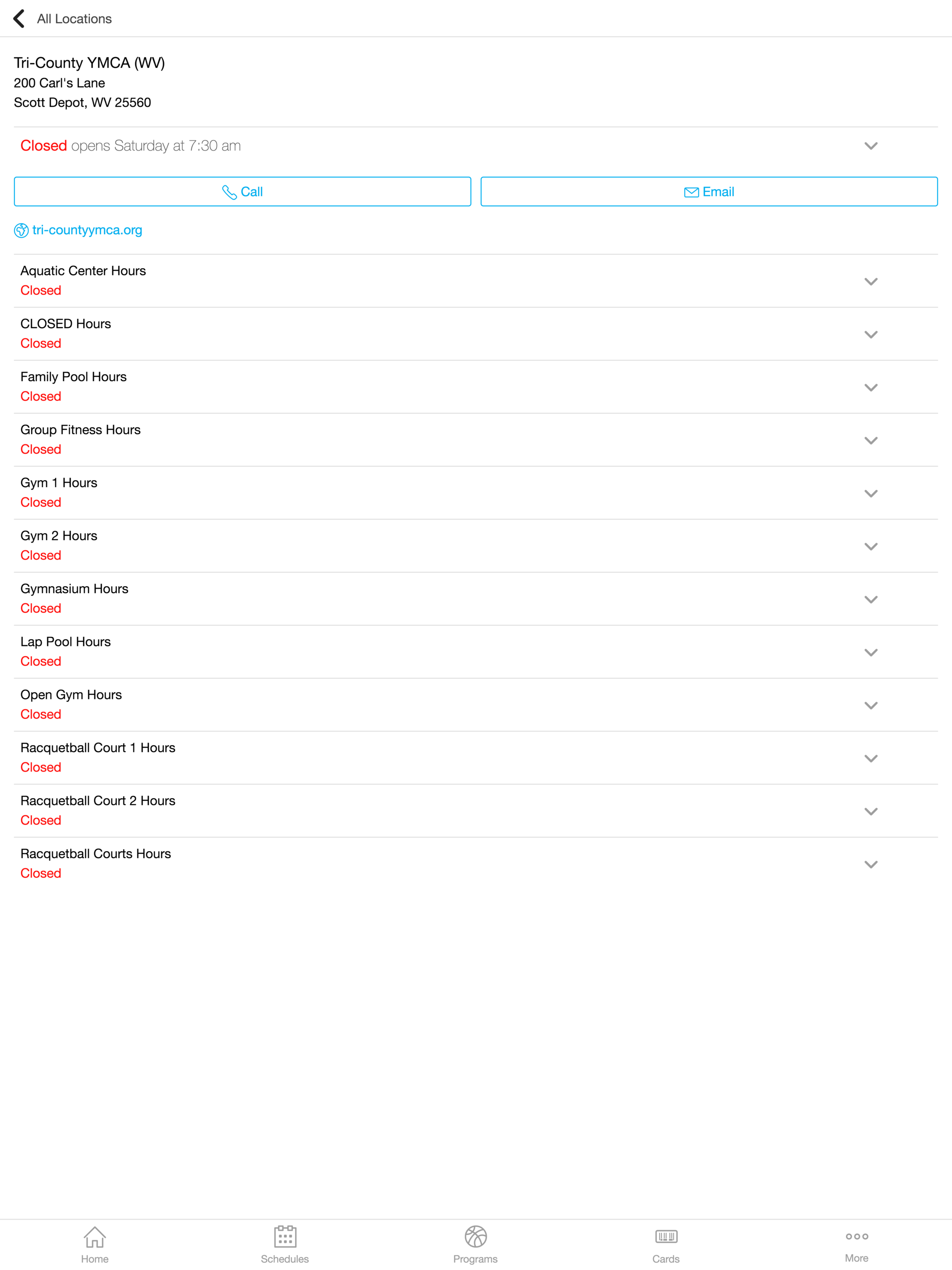Tap the All Locations label
The width and height of the screenshot is (952, 1270).
74,19
